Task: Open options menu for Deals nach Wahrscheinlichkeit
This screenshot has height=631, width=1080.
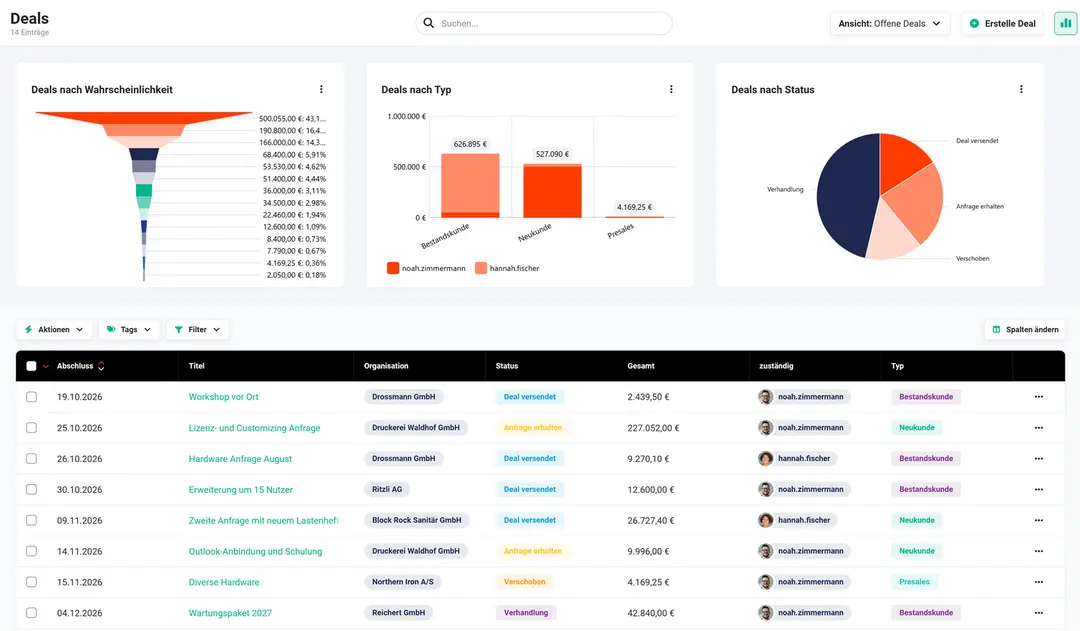Action: [x=321, y=90]
